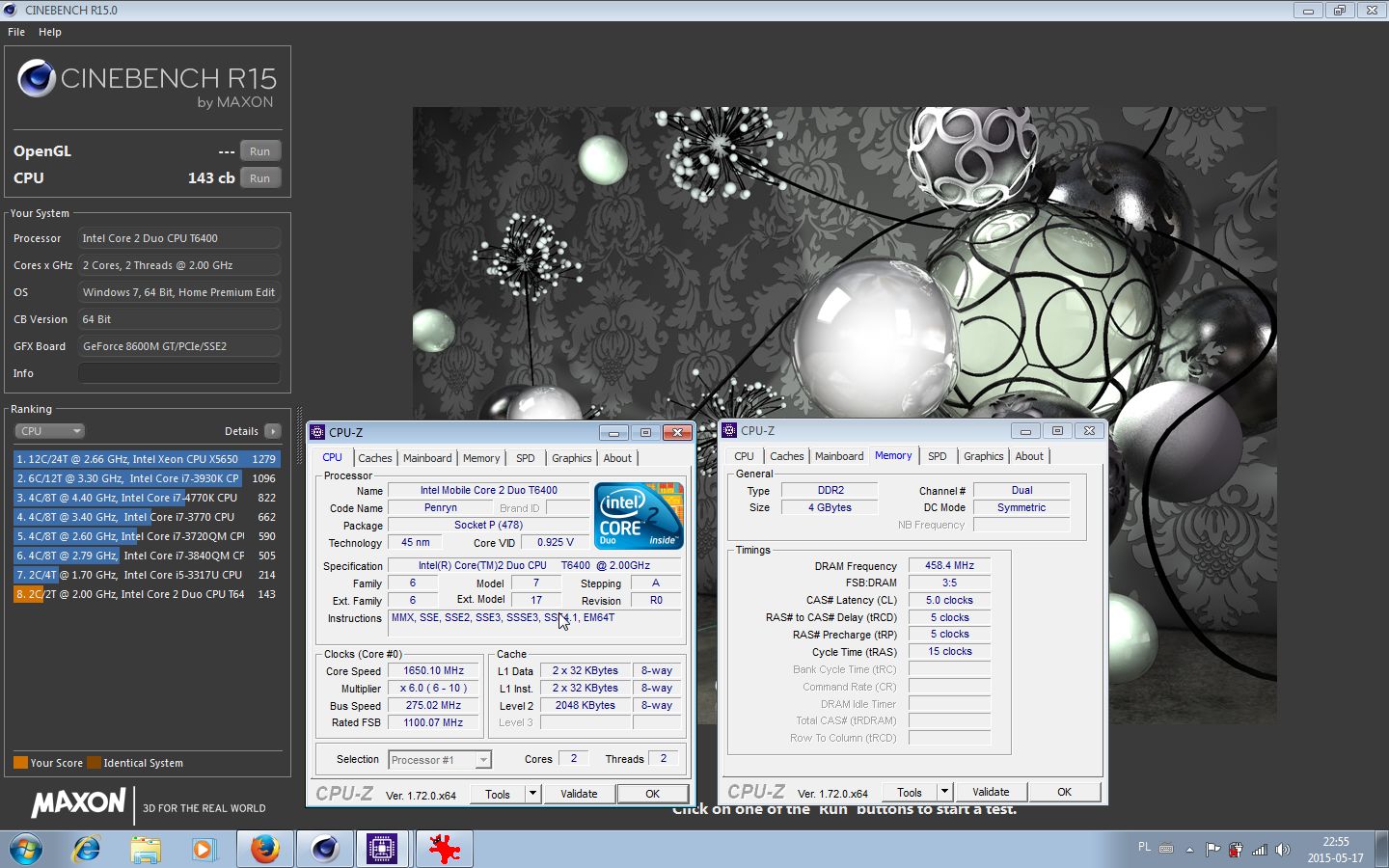Select the Core i7-3770 ranking entry
This screenshot has width=1389, height=868.
point(147,517)
